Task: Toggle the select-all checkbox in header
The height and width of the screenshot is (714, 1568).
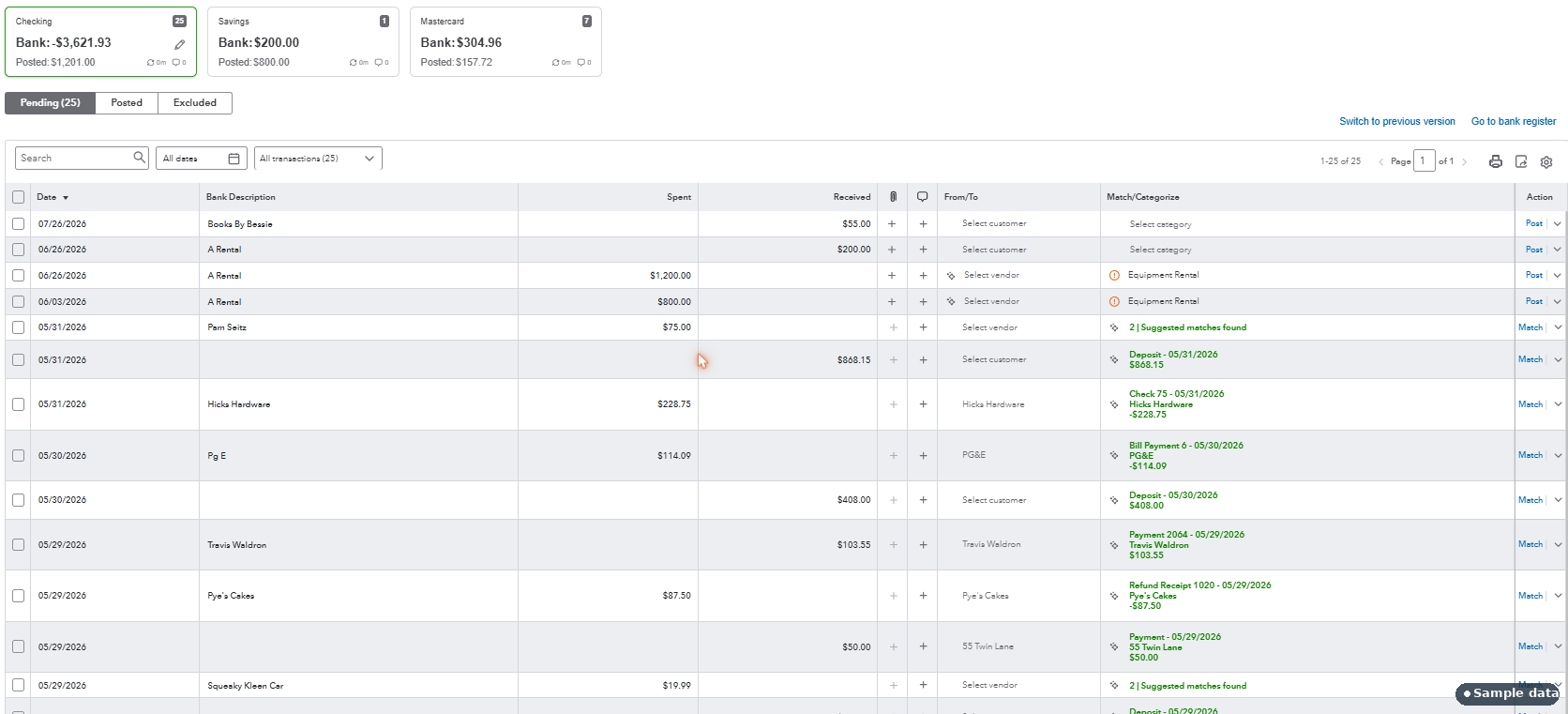Action: tap(19, 197)
